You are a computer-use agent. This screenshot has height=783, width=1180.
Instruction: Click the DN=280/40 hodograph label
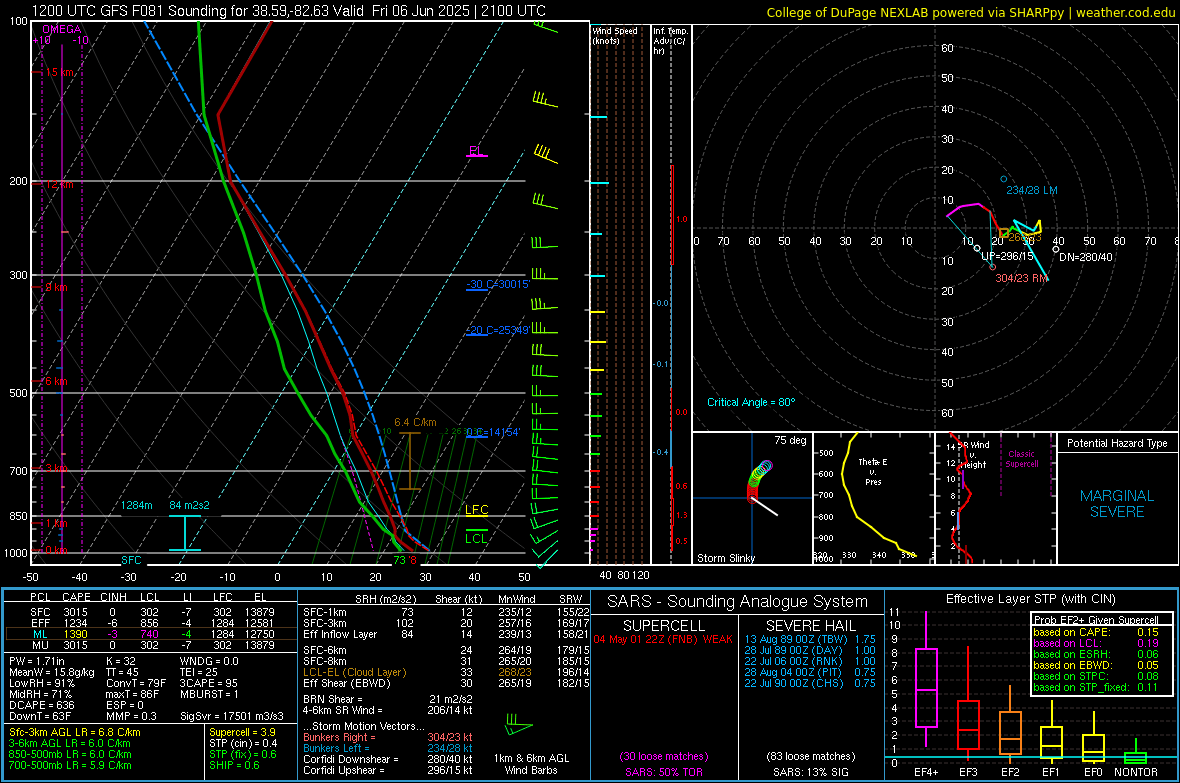coord(1086,257)
